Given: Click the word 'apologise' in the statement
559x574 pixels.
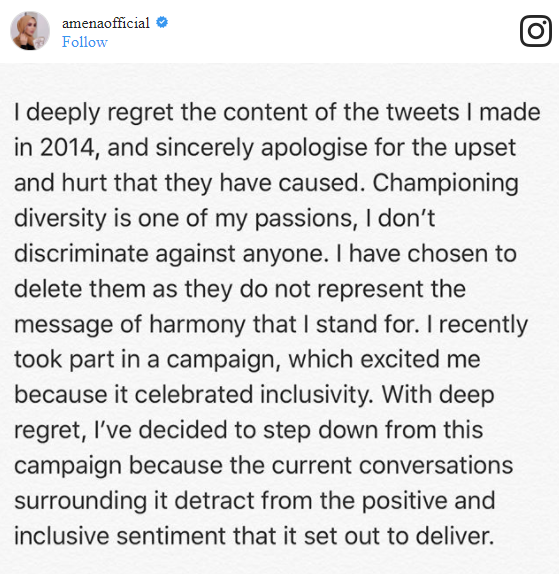Looking at the screenshot, I should tap(314, 148).
